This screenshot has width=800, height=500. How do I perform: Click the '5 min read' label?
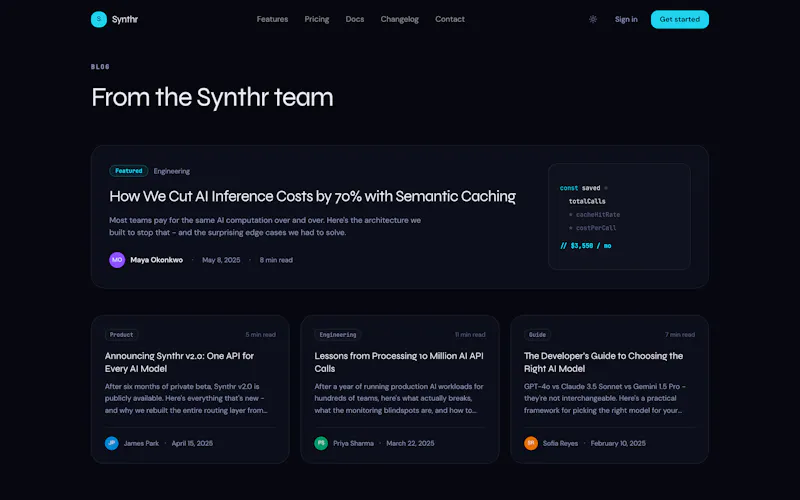(x=260, y=335)
